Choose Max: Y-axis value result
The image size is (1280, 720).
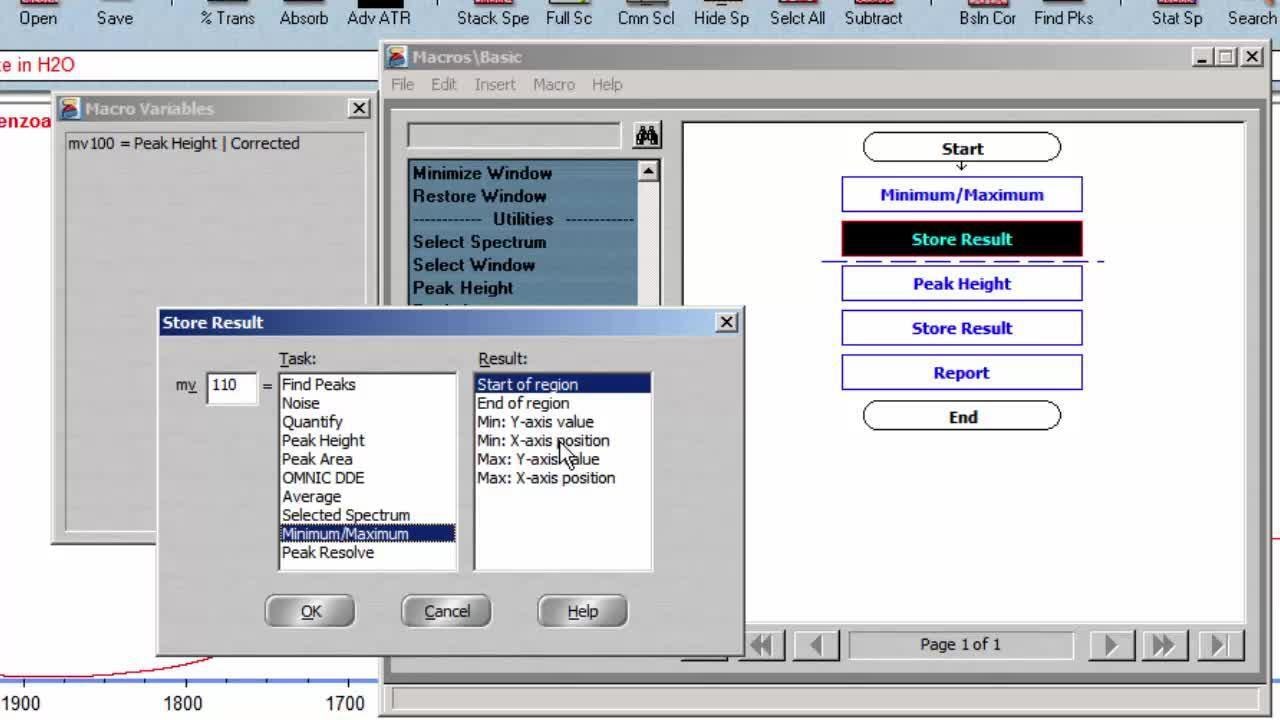click(538, 459)
